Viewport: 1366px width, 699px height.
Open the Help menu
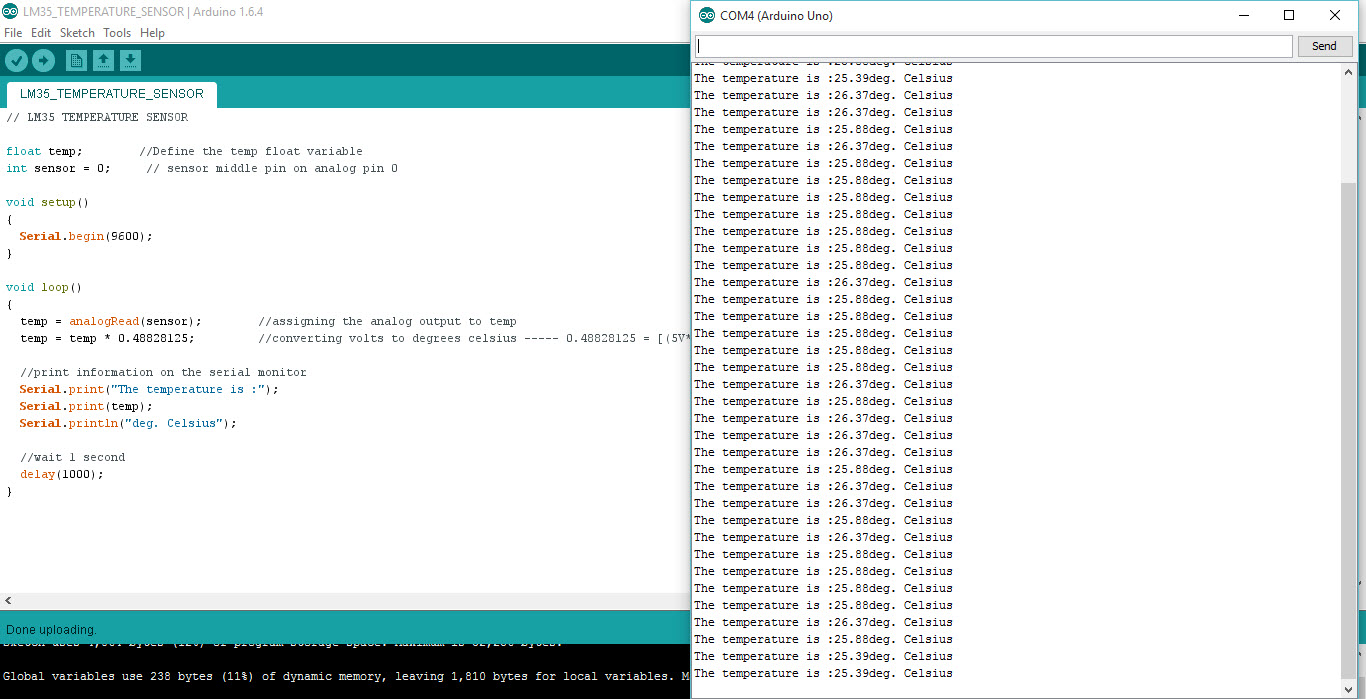tap(152, 33)
